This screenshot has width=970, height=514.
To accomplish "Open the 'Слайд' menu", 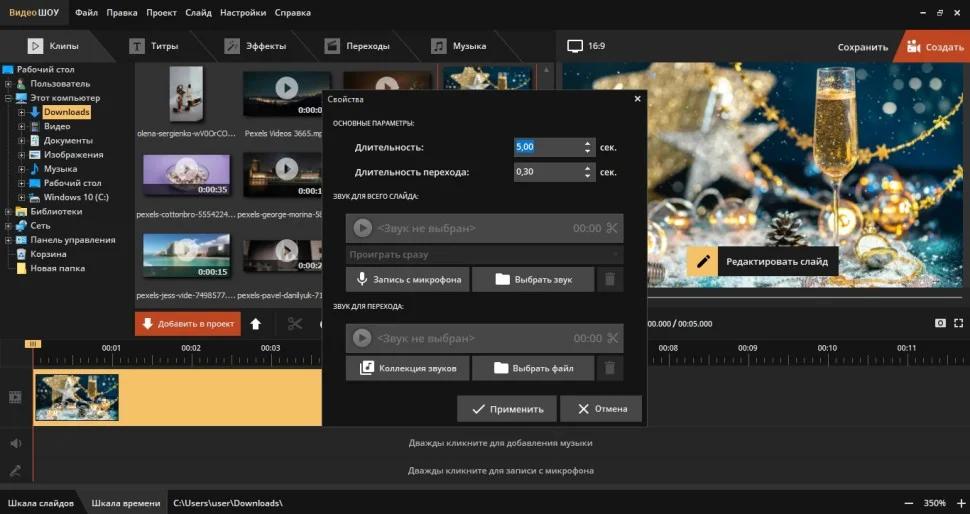I will (x=198, y=13).
